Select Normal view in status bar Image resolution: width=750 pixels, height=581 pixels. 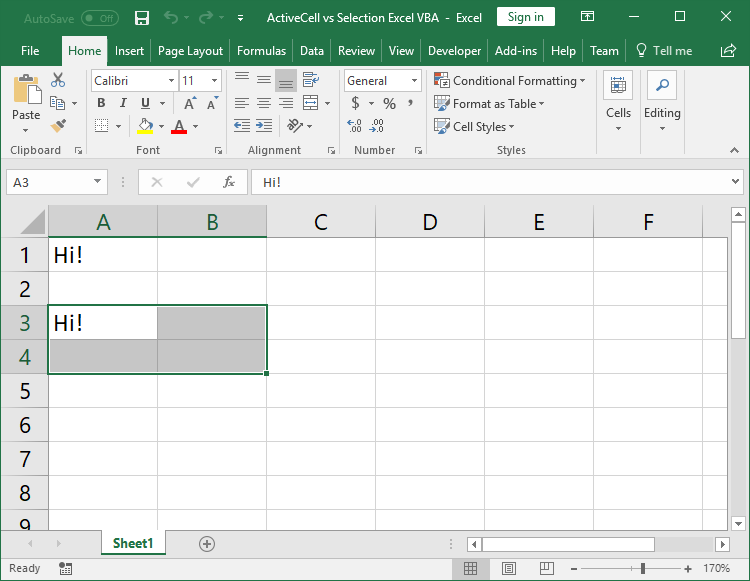click(471, 568)
